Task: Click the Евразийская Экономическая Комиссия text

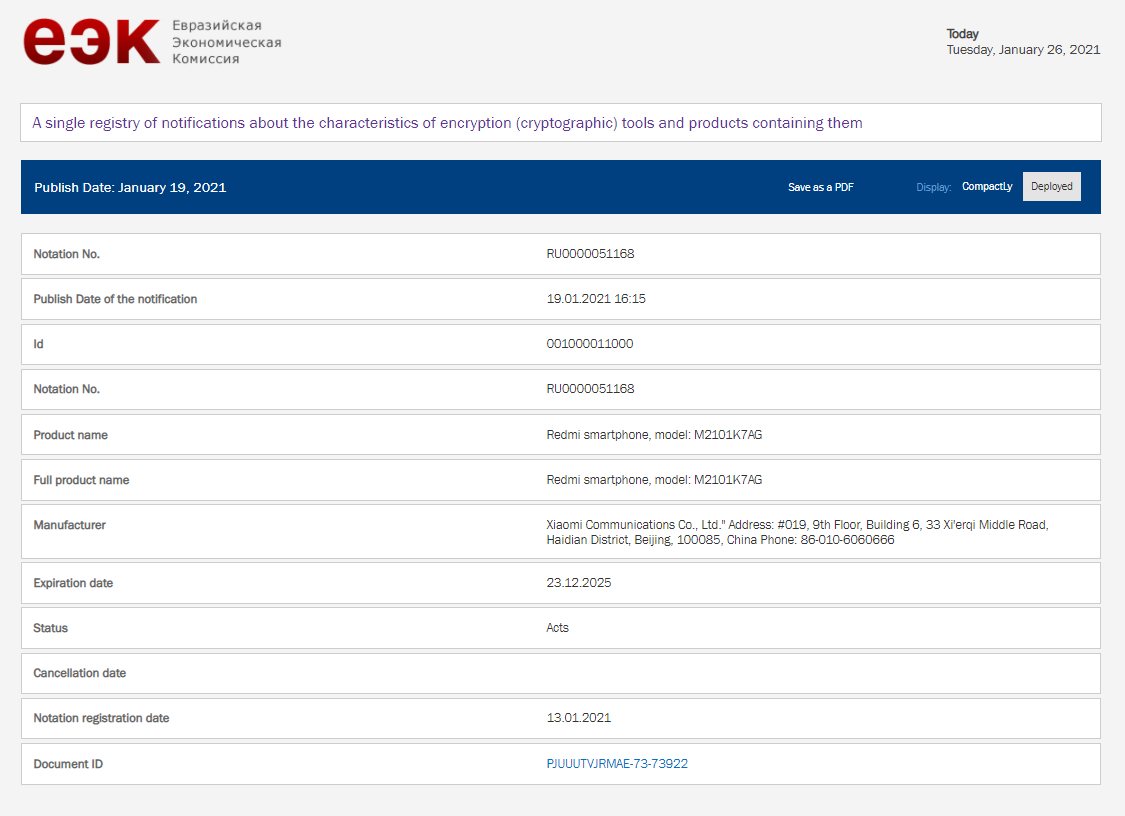Action: tap(226, 42)
